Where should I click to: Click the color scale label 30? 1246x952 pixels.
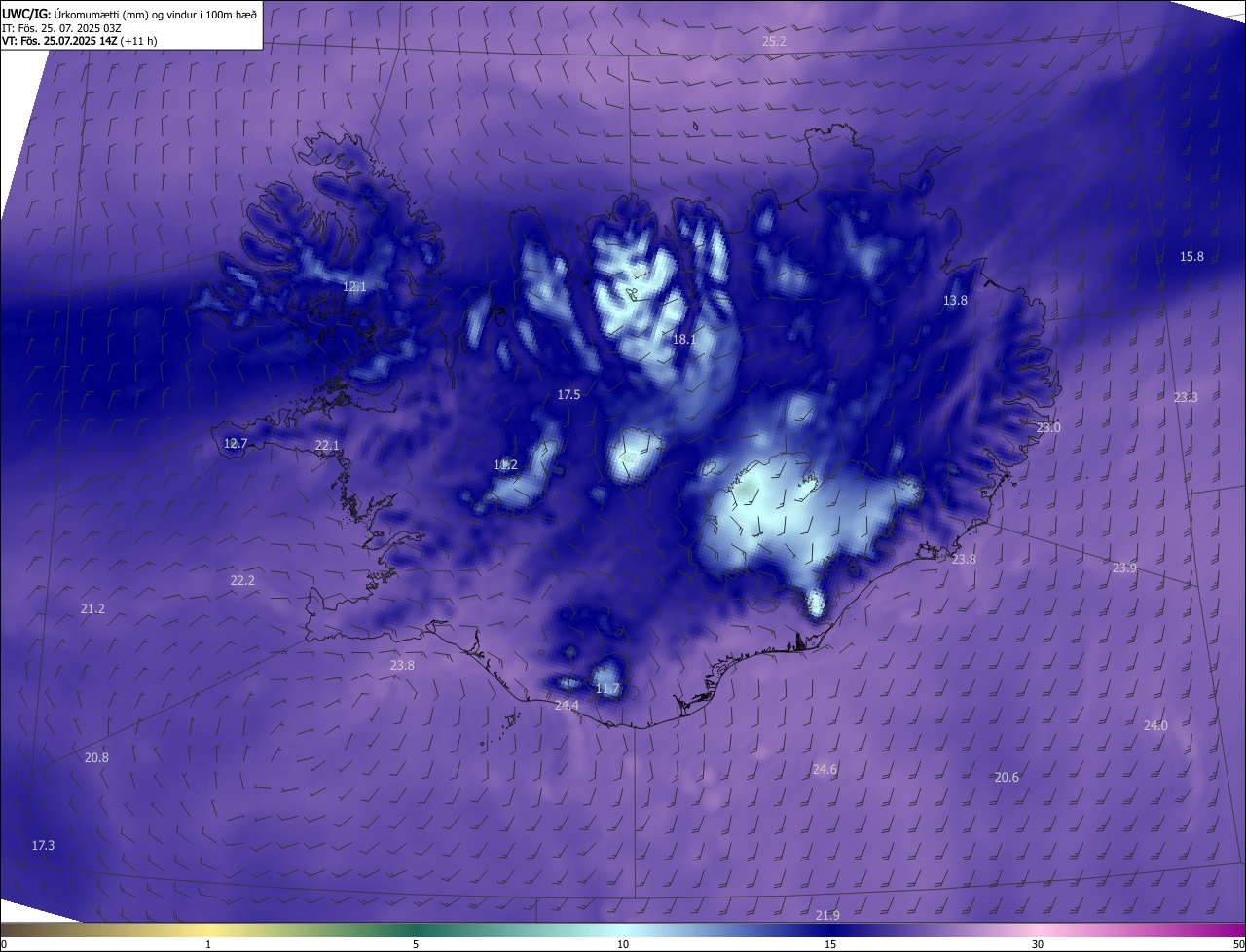1038,944
